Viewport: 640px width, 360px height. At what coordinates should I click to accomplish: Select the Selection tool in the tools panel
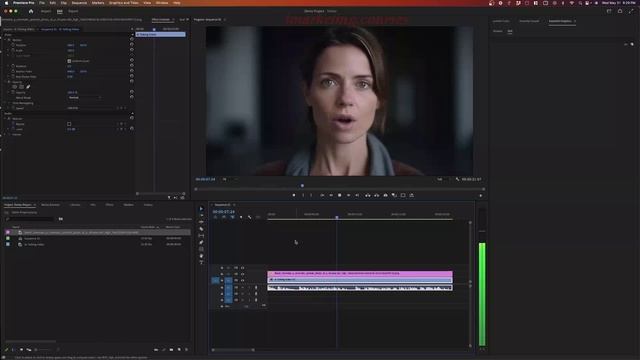(x=201, y=209)
